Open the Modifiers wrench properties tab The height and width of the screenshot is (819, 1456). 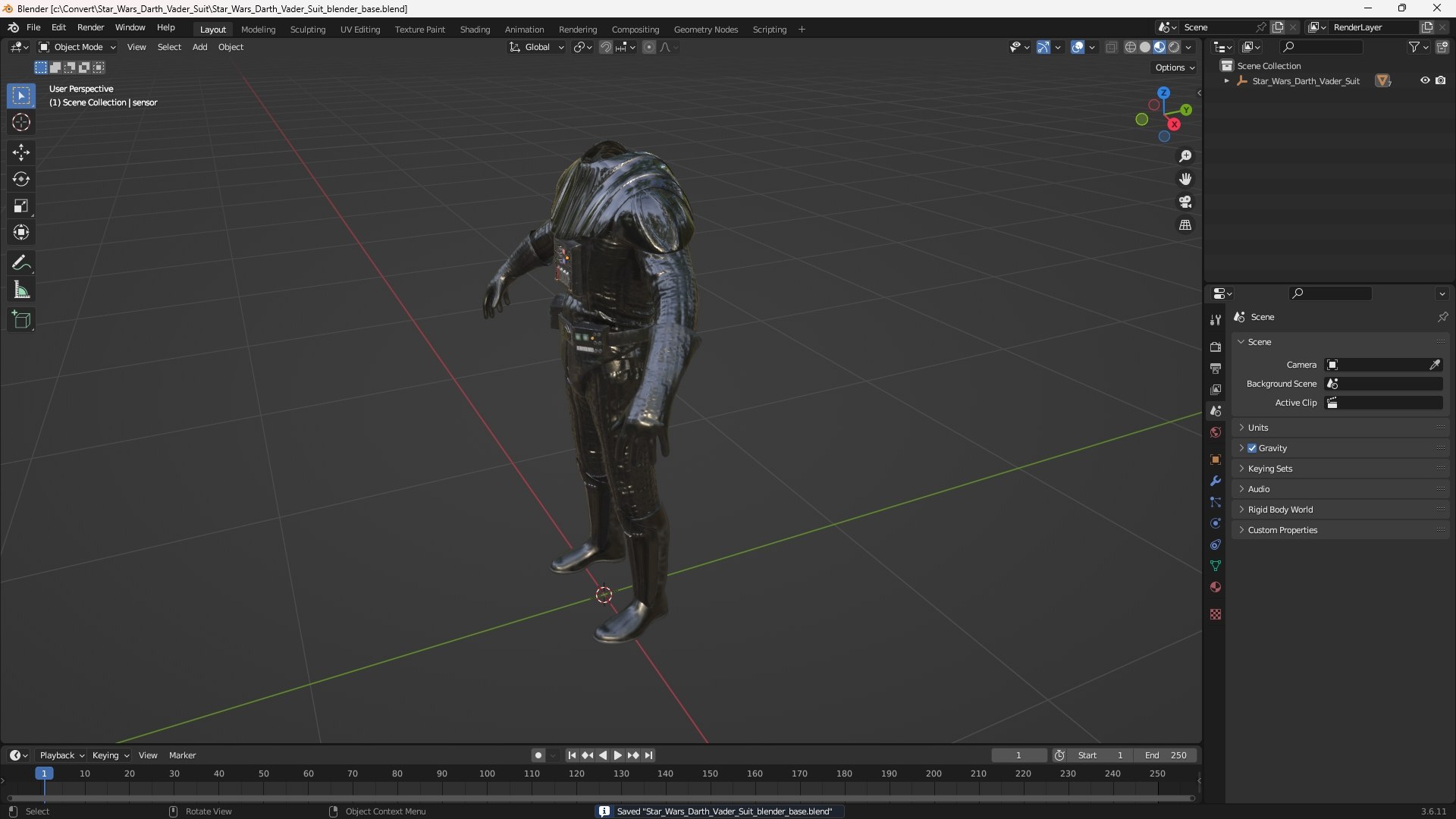click(1216, 481)
